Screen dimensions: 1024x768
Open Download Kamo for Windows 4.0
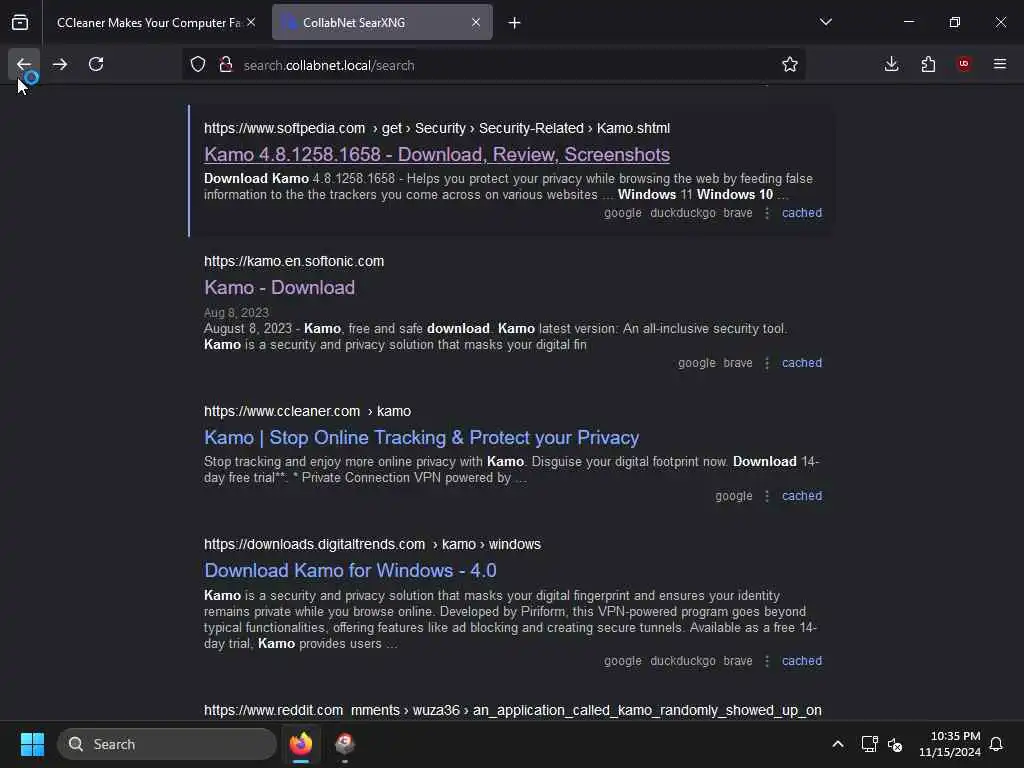350,571
